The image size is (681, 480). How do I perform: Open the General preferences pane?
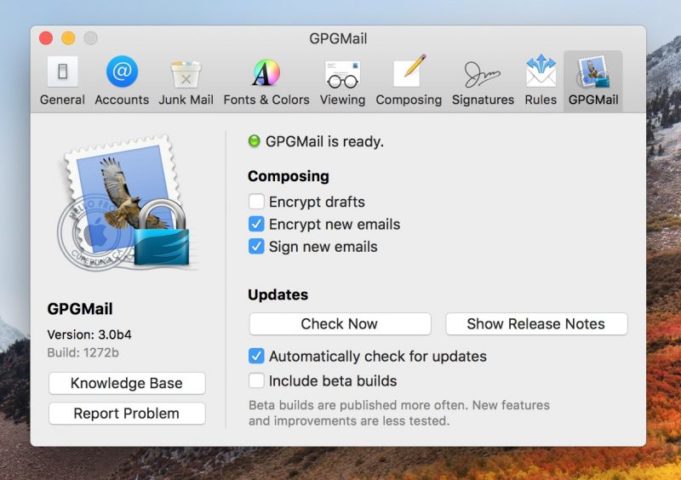coord(62,81)
